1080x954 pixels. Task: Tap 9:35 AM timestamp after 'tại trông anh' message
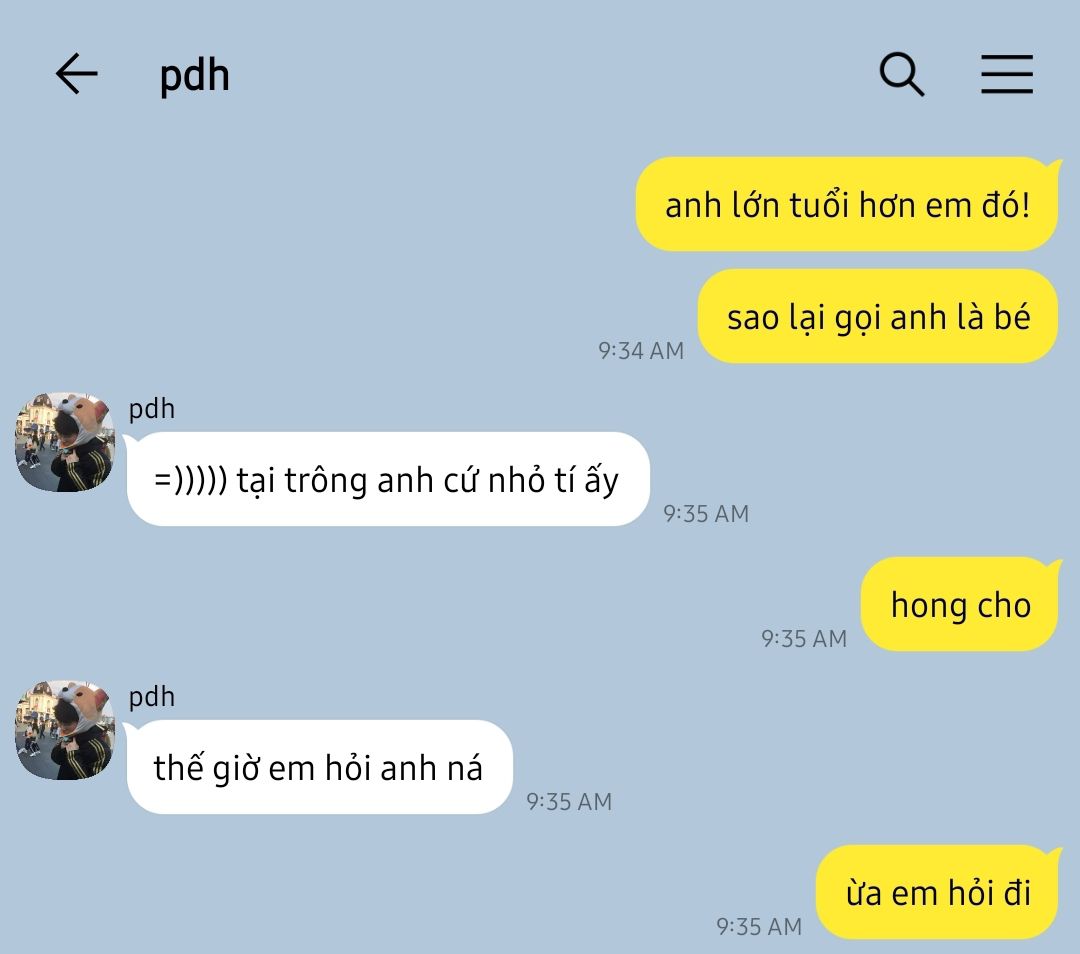click(706, 514)
